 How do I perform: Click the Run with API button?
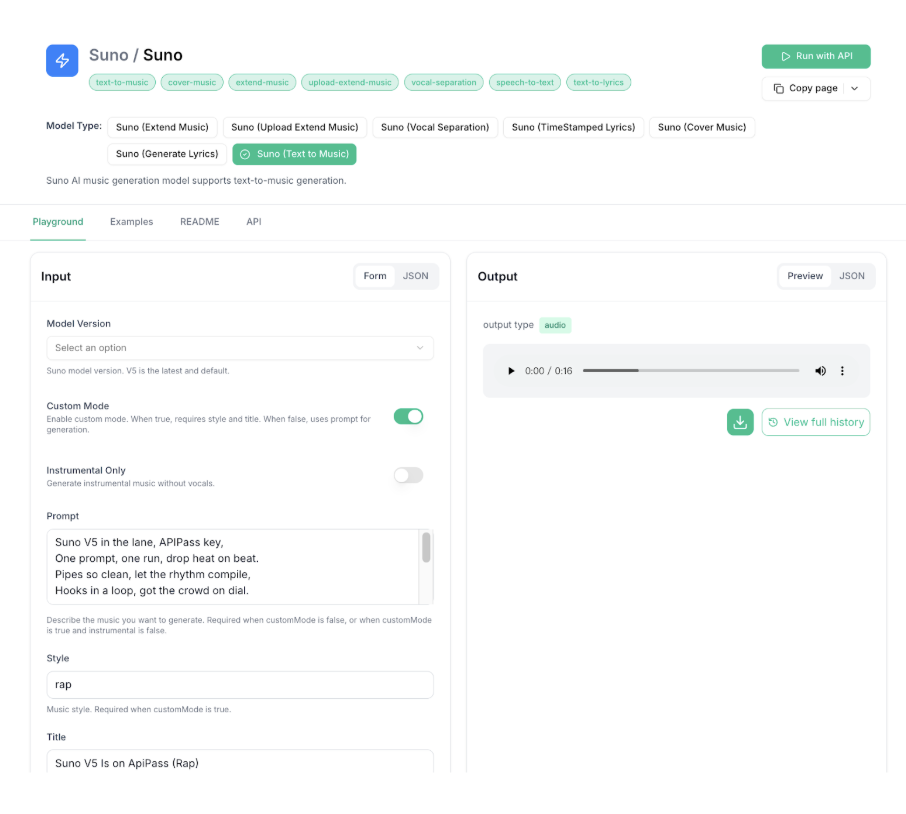tap(815, 56)
